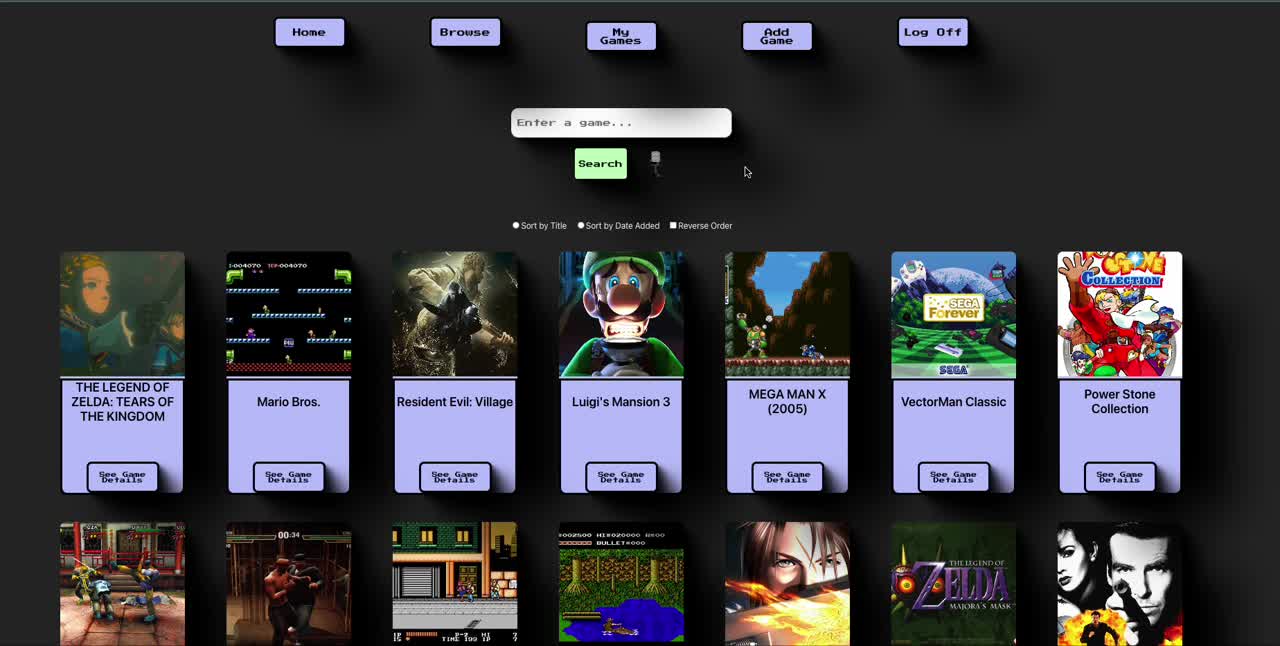Open the Zelda: Tears of the Kingdom cover
The height and width of the screenshot is (646, 1280).
122,313
